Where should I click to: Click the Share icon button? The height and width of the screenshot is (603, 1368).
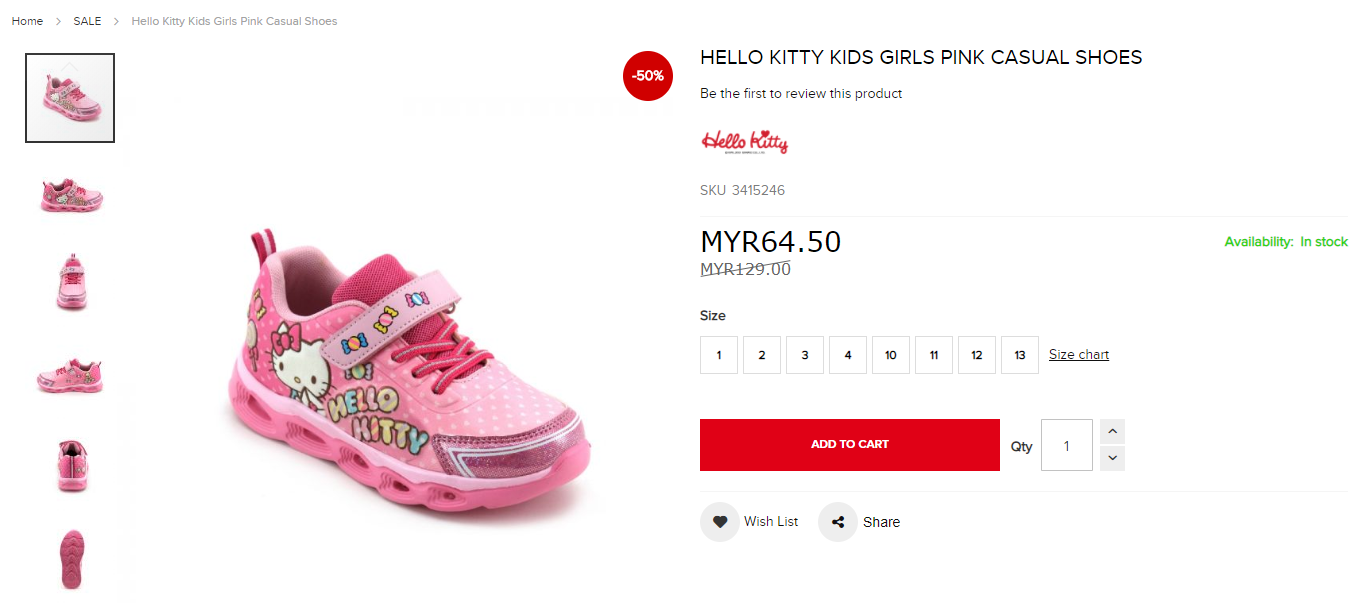click(x=838, y=522)
